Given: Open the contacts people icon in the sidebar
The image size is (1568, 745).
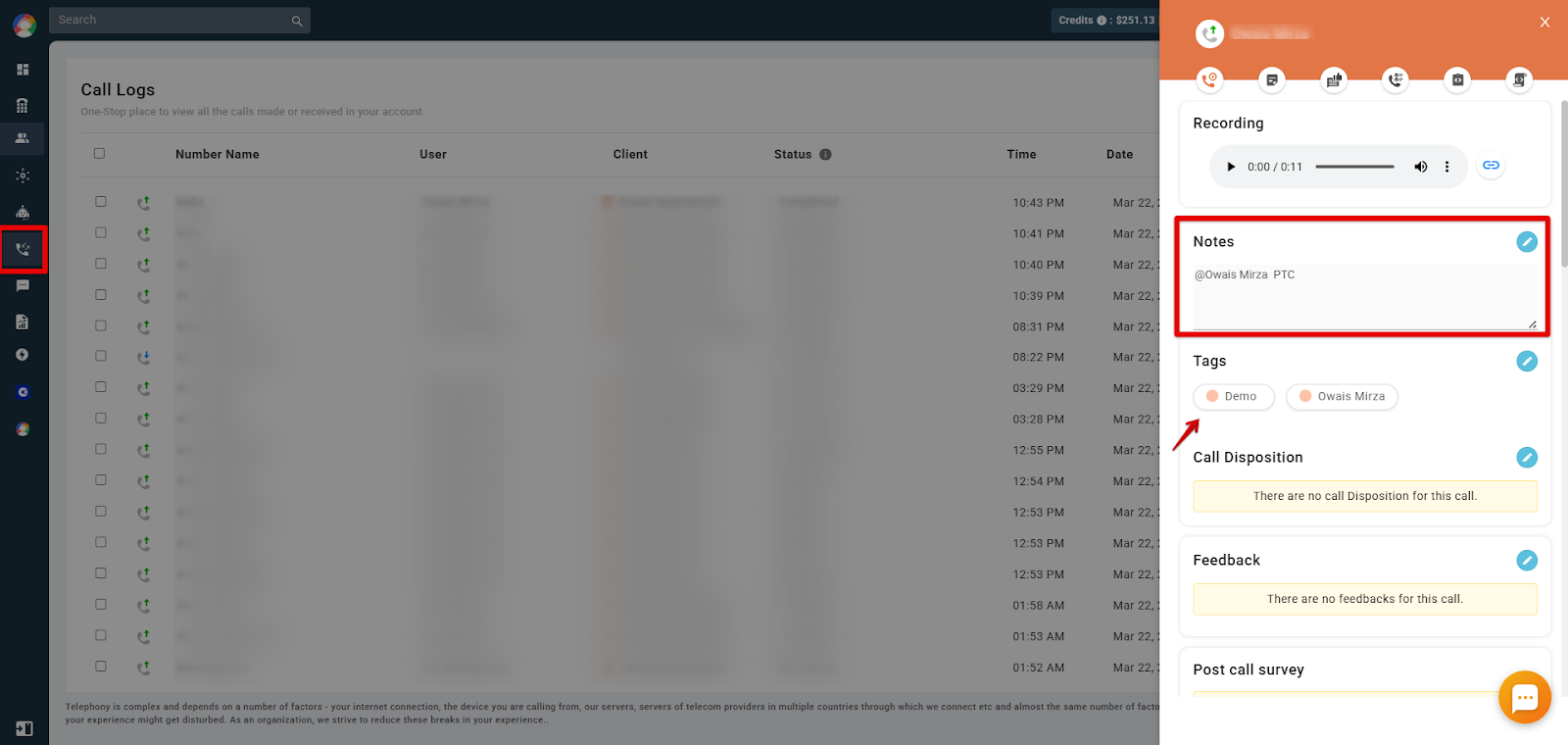Looking at the screenshot, I should click(x=23, y=138).
